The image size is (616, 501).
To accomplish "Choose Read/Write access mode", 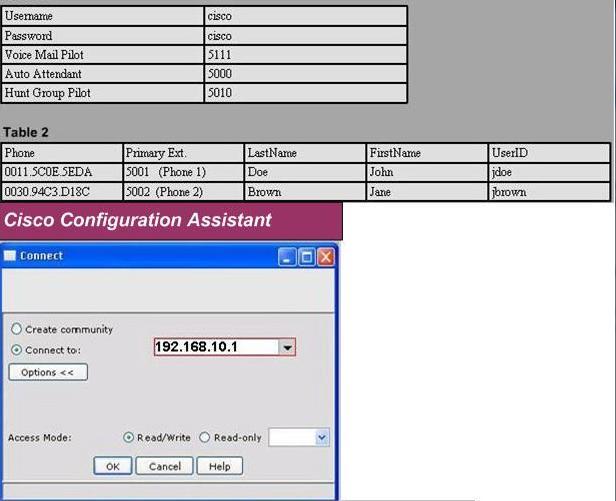I will (x=128, y=437).
